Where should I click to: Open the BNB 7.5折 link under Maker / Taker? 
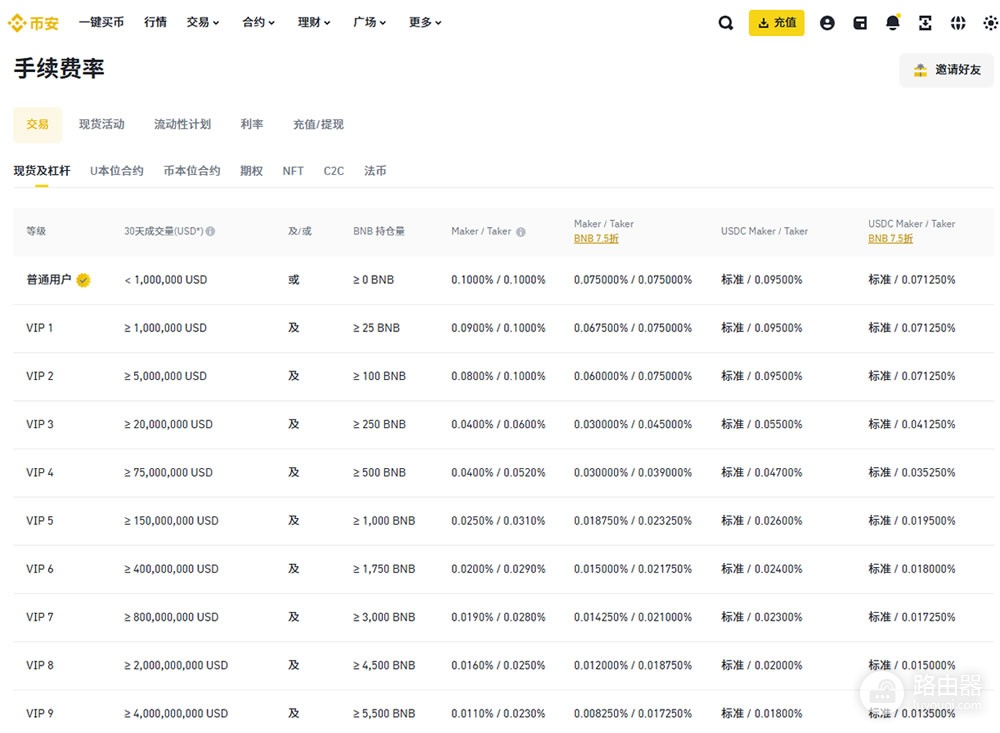pos(596,239)
